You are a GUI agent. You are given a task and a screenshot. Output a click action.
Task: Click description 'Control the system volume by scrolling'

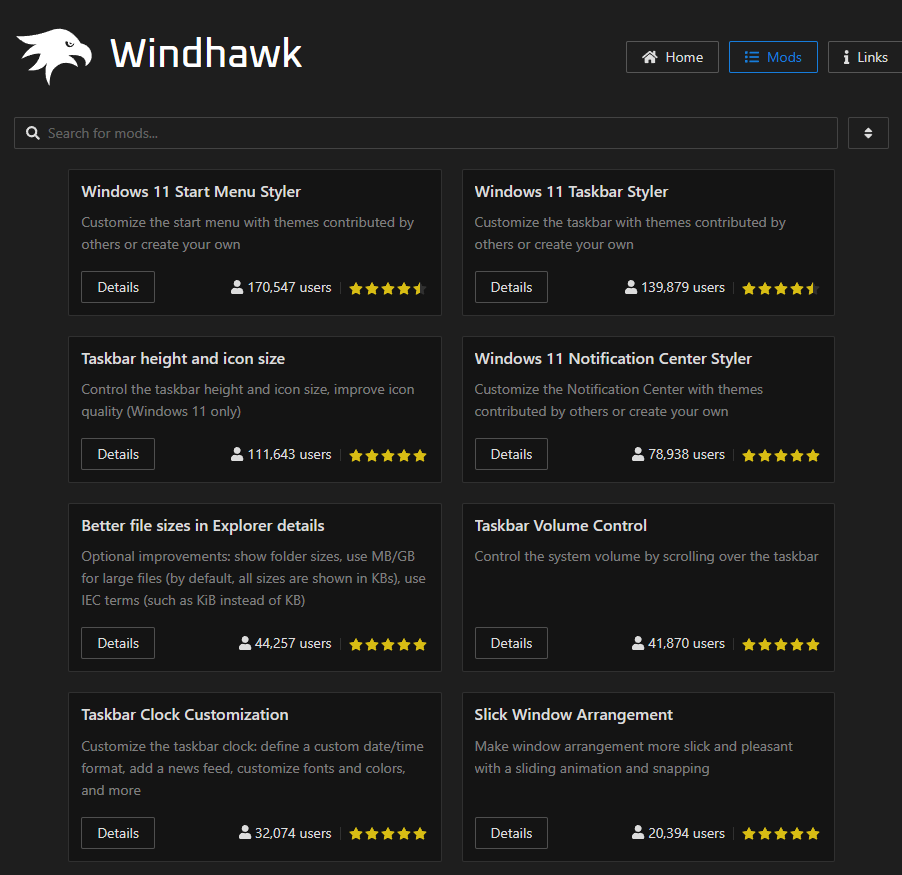(646, 556)
